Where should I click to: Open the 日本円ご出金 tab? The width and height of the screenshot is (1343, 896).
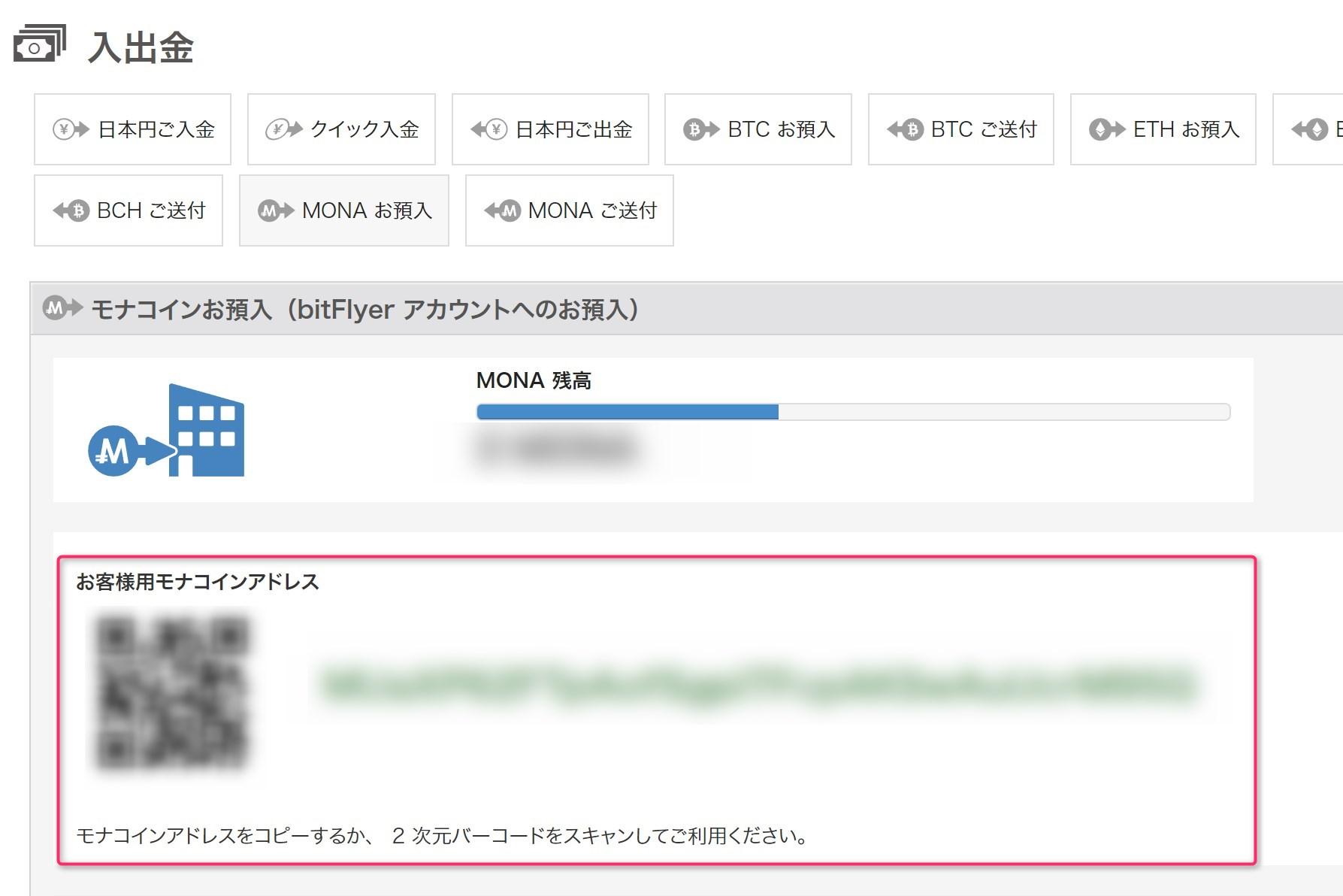point(550,129)
